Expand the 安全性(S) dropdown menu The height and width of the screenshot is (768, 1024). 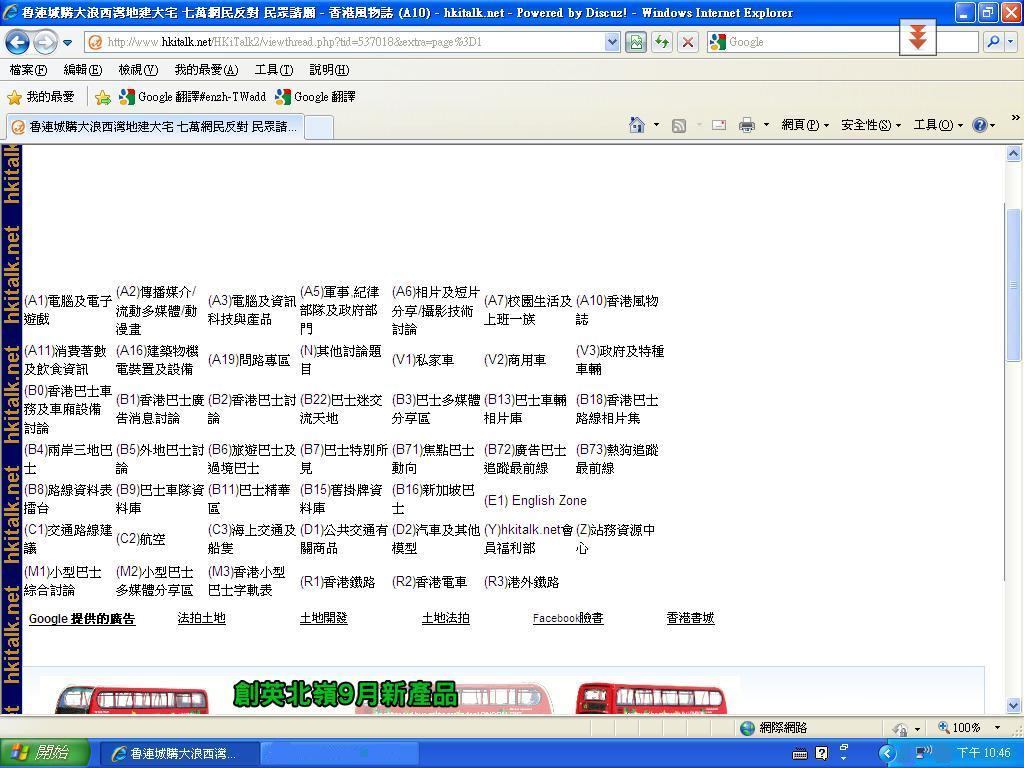(870, 125)
